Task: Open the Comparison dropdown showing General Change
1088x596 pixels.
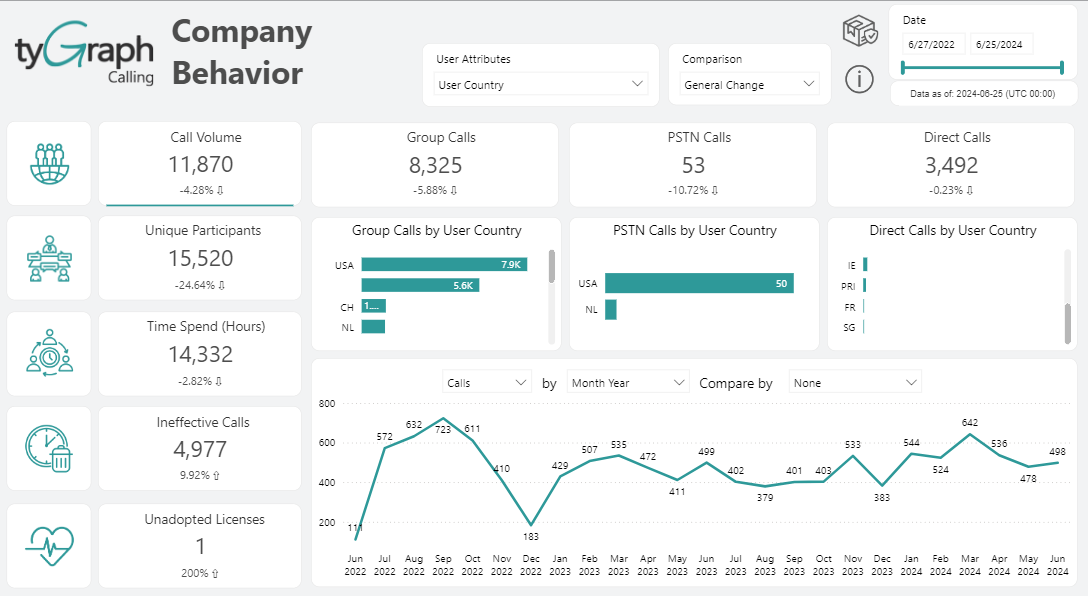Action: (748, 84)
